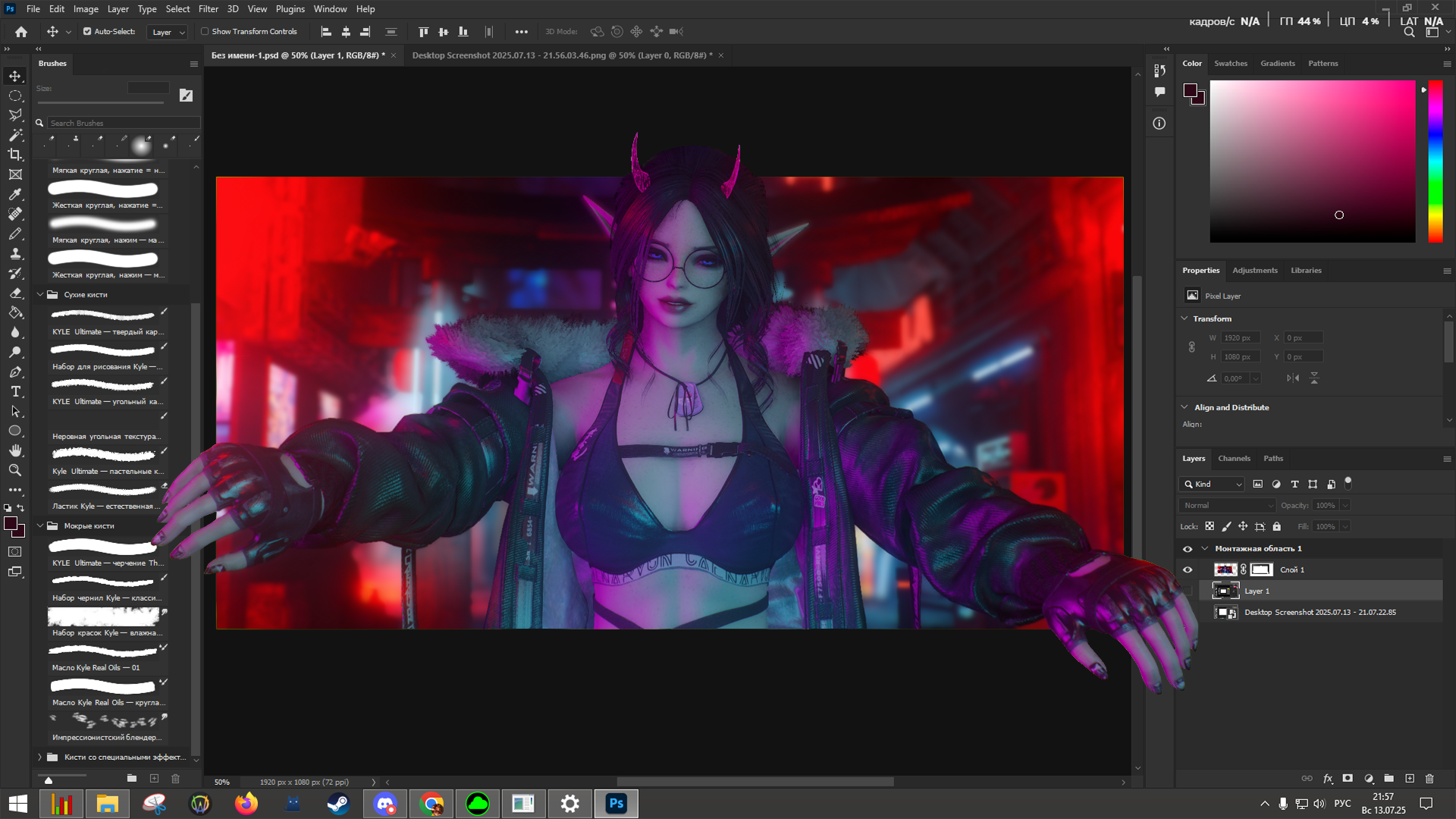Collapse the Сухие кисти brush folder
Image resolution: width=1456 pixels, height=819 pixels.
pyautogui.click(x=40, y=294)
